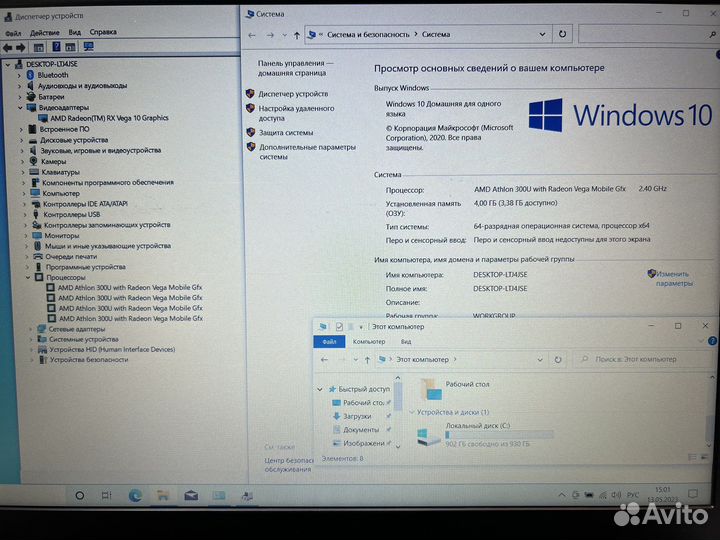This screenshot has width=720, height=540.
Task: Collapse the DESKTOP-LTJ4JSE root node
Action: click(x=8, y=65)
